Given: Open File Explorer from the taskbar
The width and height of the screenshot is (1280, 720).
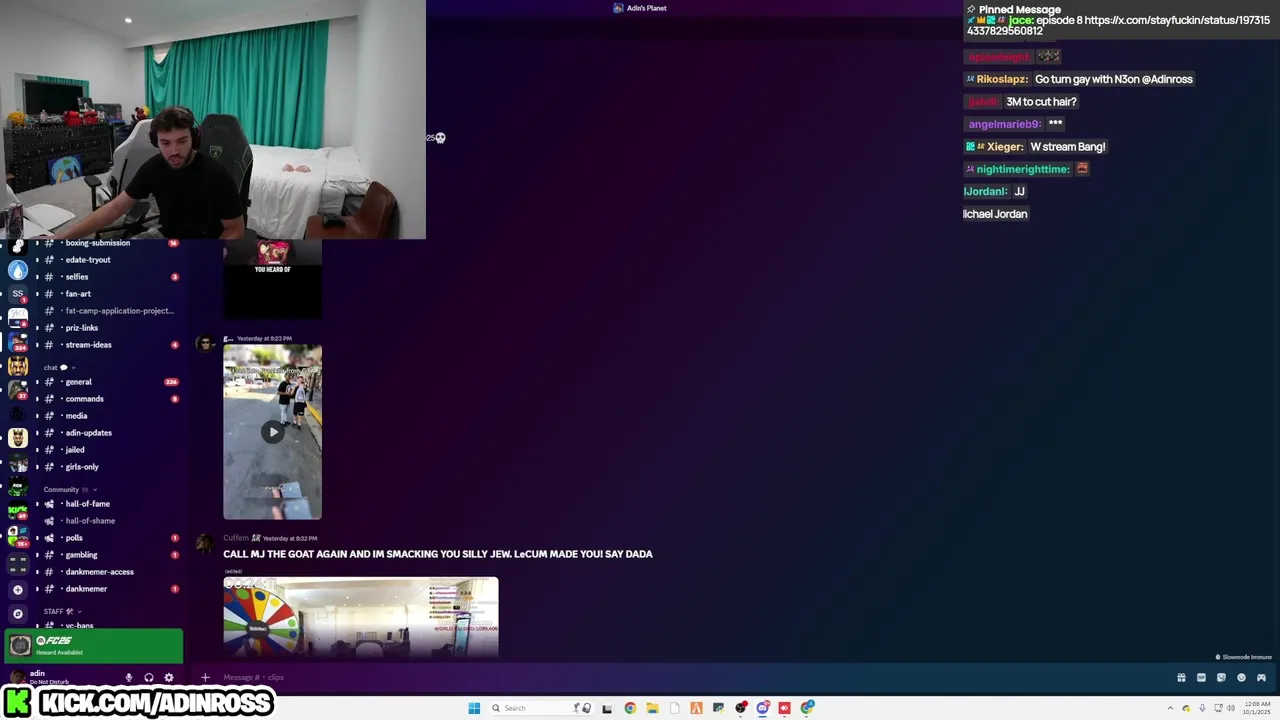Looking at the screenshot, I should 652,708.
